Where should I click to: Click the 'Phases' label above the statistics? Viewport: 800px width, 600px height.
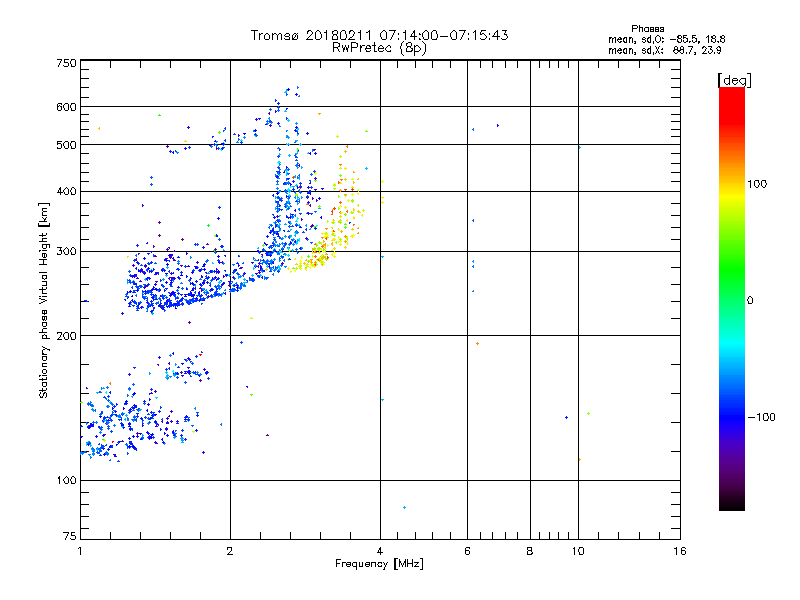click(647, 29)
